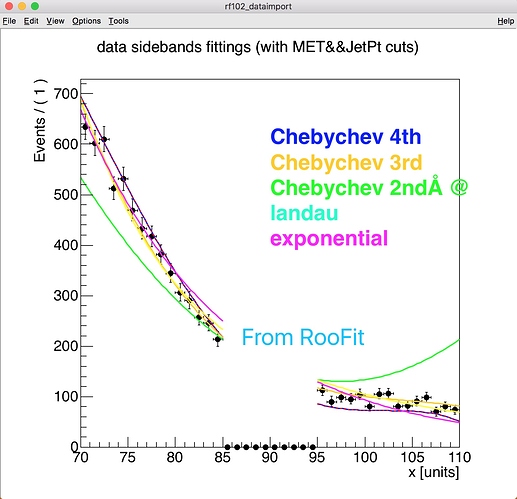Click the green zoom window button

point(34,6)
